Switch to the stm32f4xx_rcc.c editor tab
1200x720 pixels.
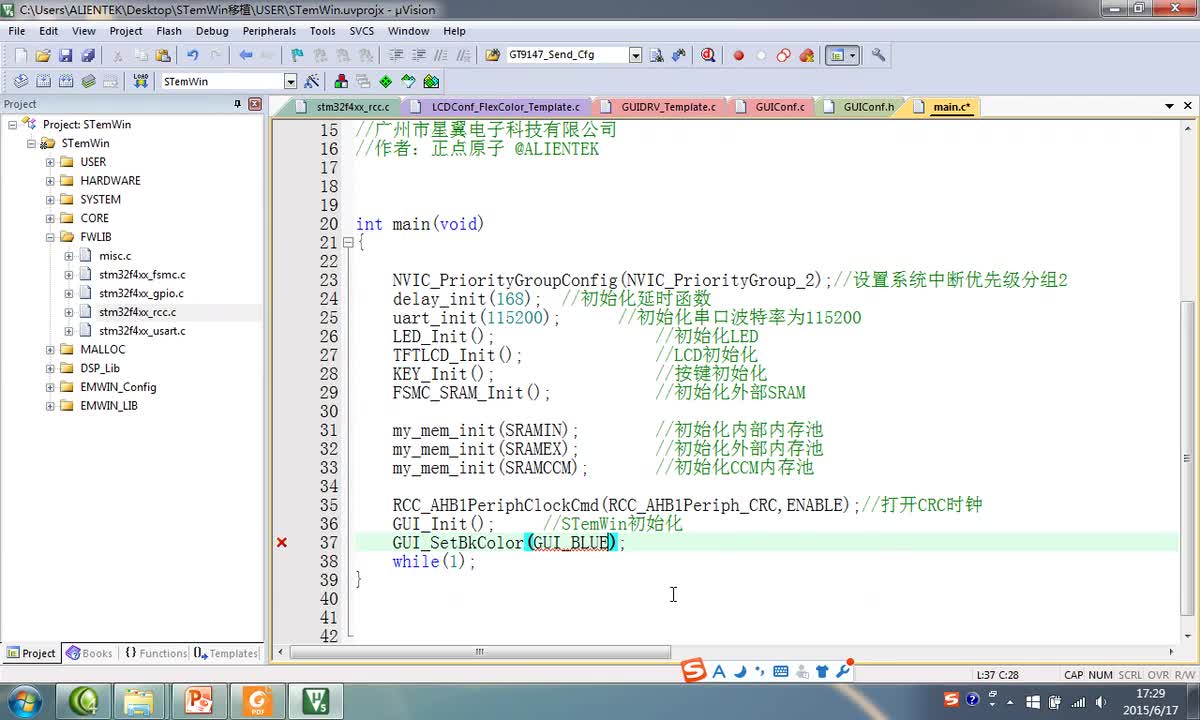(345, 106)
